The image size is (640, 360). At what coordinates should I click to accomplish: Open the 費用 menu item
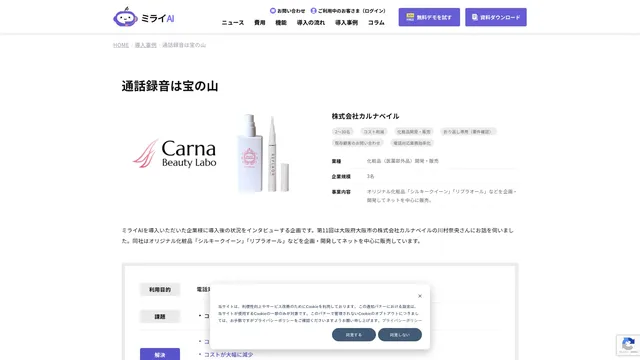[260, 23]
